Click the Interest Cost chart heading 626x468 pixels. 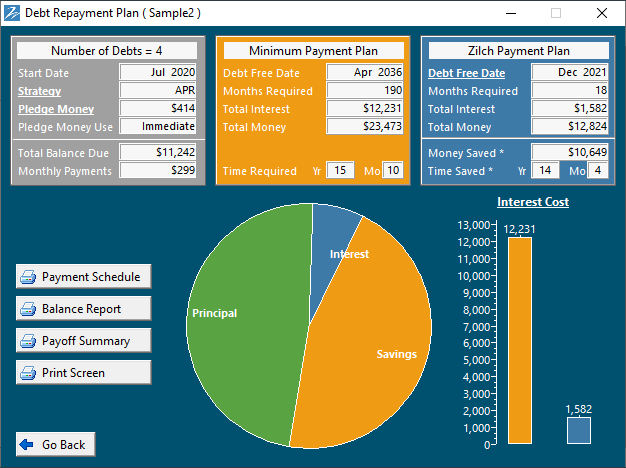point(533,202)
